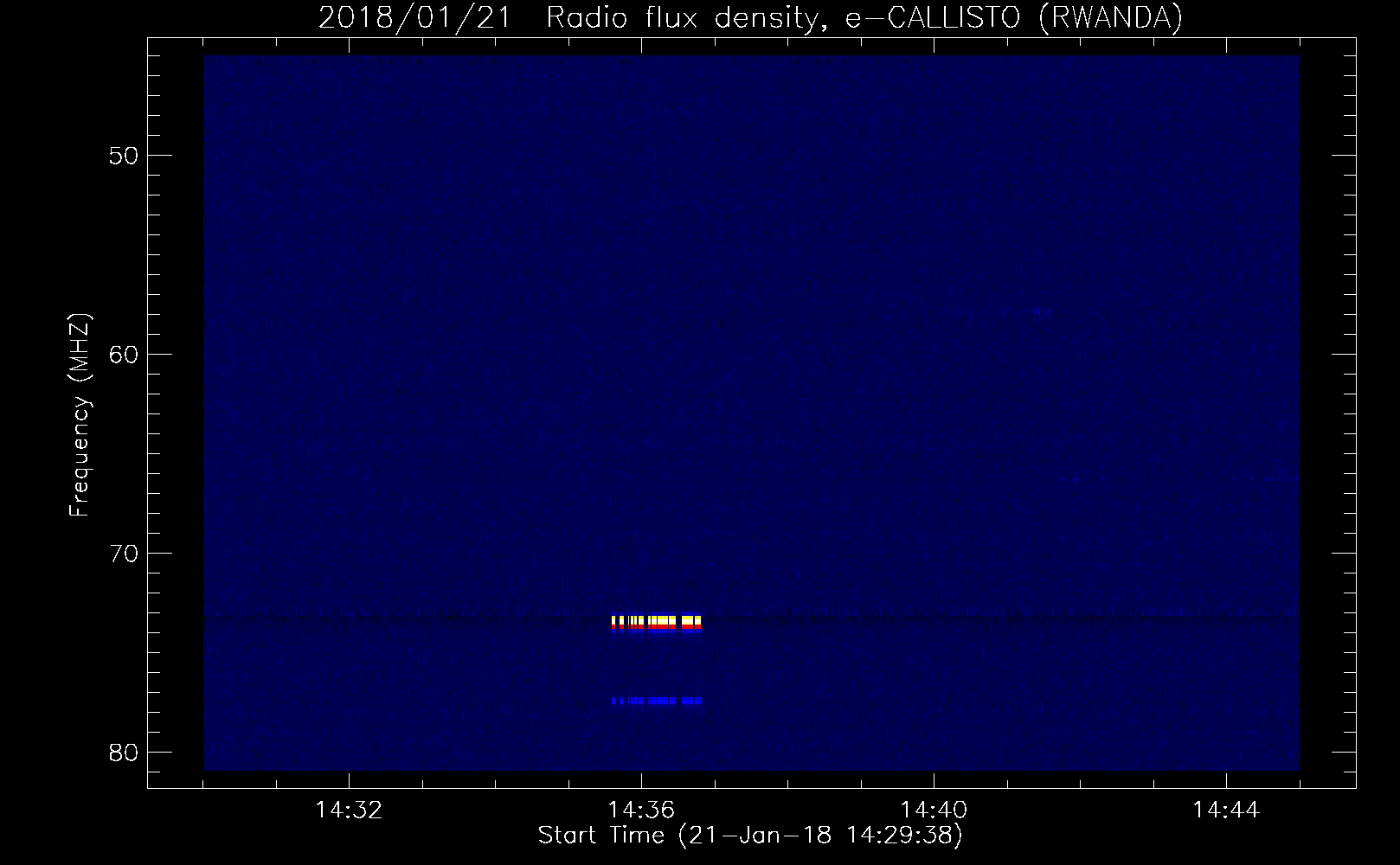This screenshot has height=865, width=1400.
Task: Click the 80 MHz frequency tick label
Action: tap(123, 753)
